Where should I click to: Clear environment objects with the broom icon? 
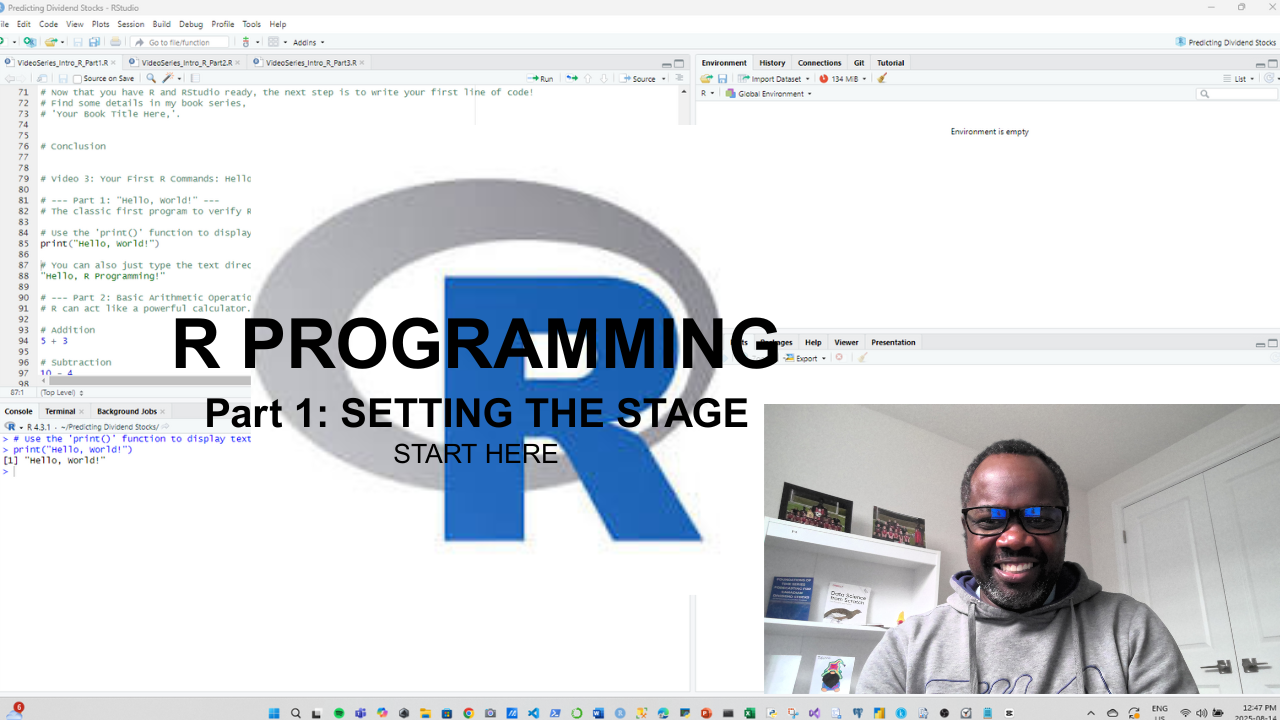[882, 78]
